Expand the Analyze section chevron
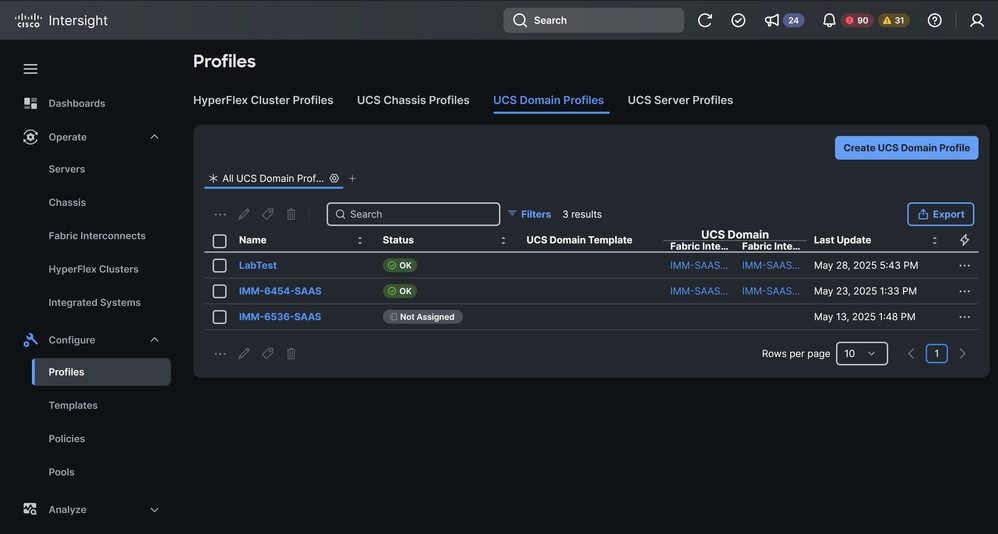Image resolution: width=998 pixels, height=534 pixels. (x=154, y=509)
